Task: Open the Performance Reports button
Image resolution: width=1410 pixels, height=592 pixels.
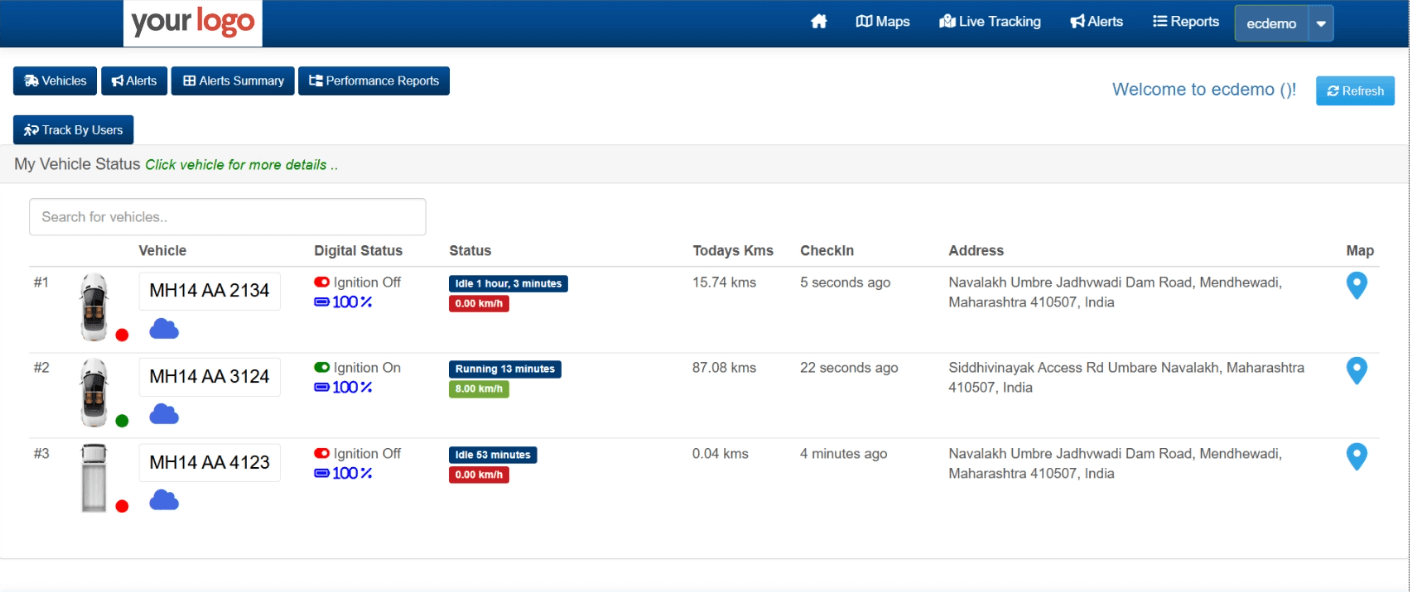Action: 374,81
